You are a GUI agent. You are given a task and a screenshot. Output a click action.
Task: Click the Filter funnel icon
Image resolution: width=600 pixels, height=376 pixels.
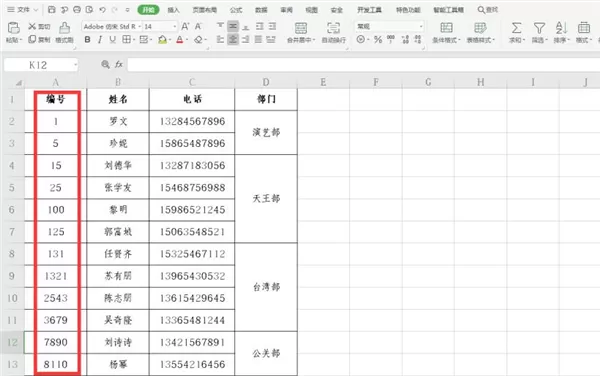click(539, 28)
